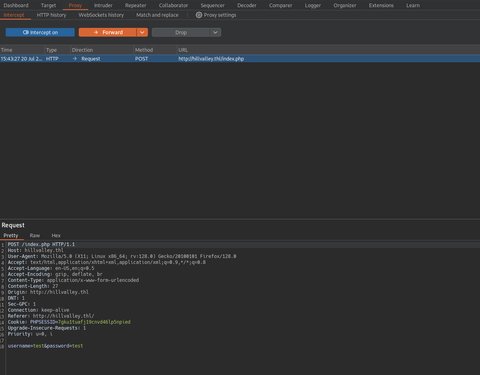This screenshot has height=375, width=480.
Task: Click the Accept-Encoding header line
Action: (x=55, y=274)
